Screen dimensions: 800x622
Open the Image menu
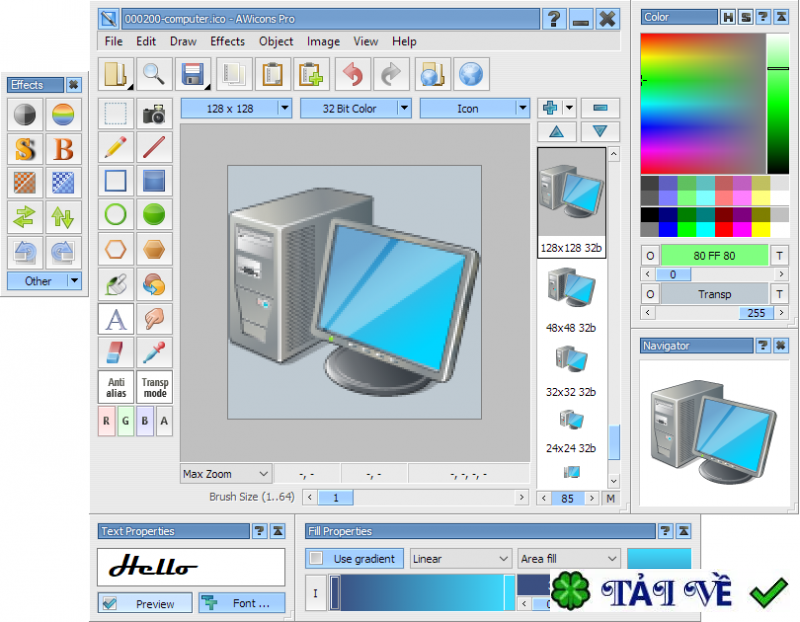pyautogui.click(x=323, y=42)
